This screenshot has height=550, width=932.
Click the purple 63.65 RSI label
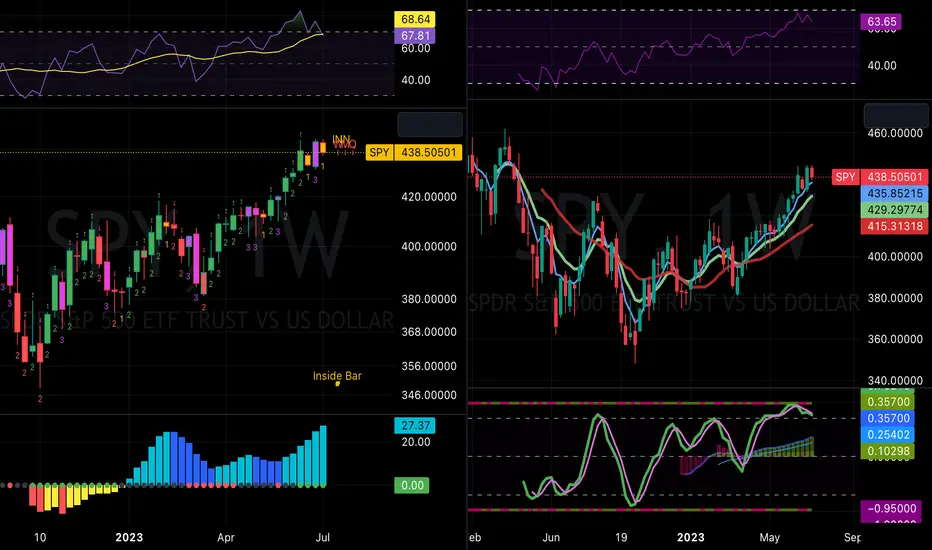coord(881,22)
